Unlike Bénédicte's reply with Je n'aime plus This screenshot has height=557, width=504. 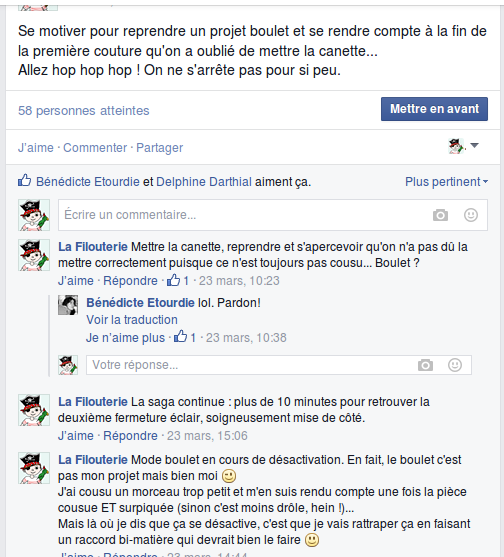point(125,337)
